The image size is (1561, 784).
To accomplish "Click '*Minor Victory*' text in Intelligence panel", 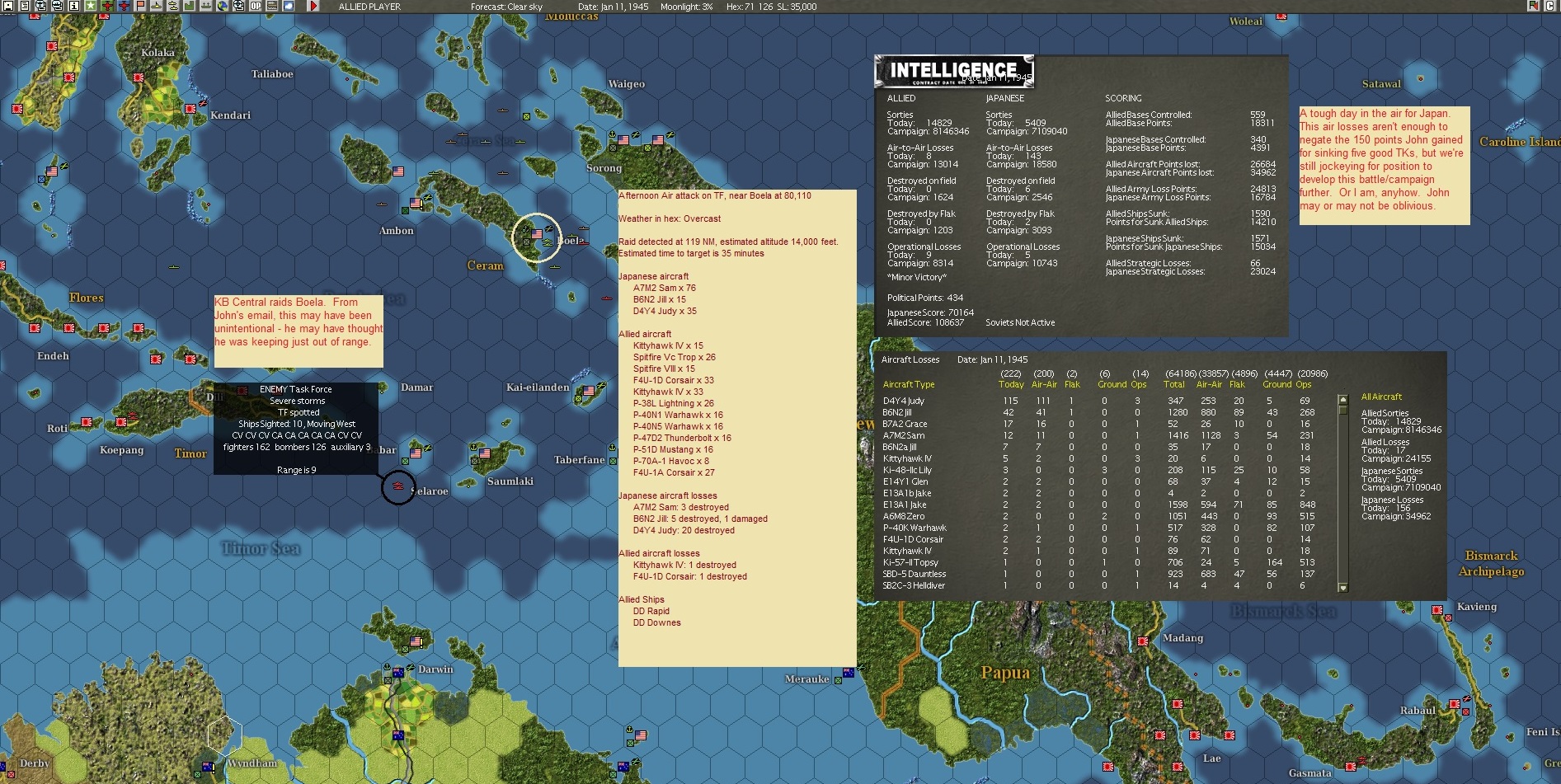I will [x=917, y=277].
